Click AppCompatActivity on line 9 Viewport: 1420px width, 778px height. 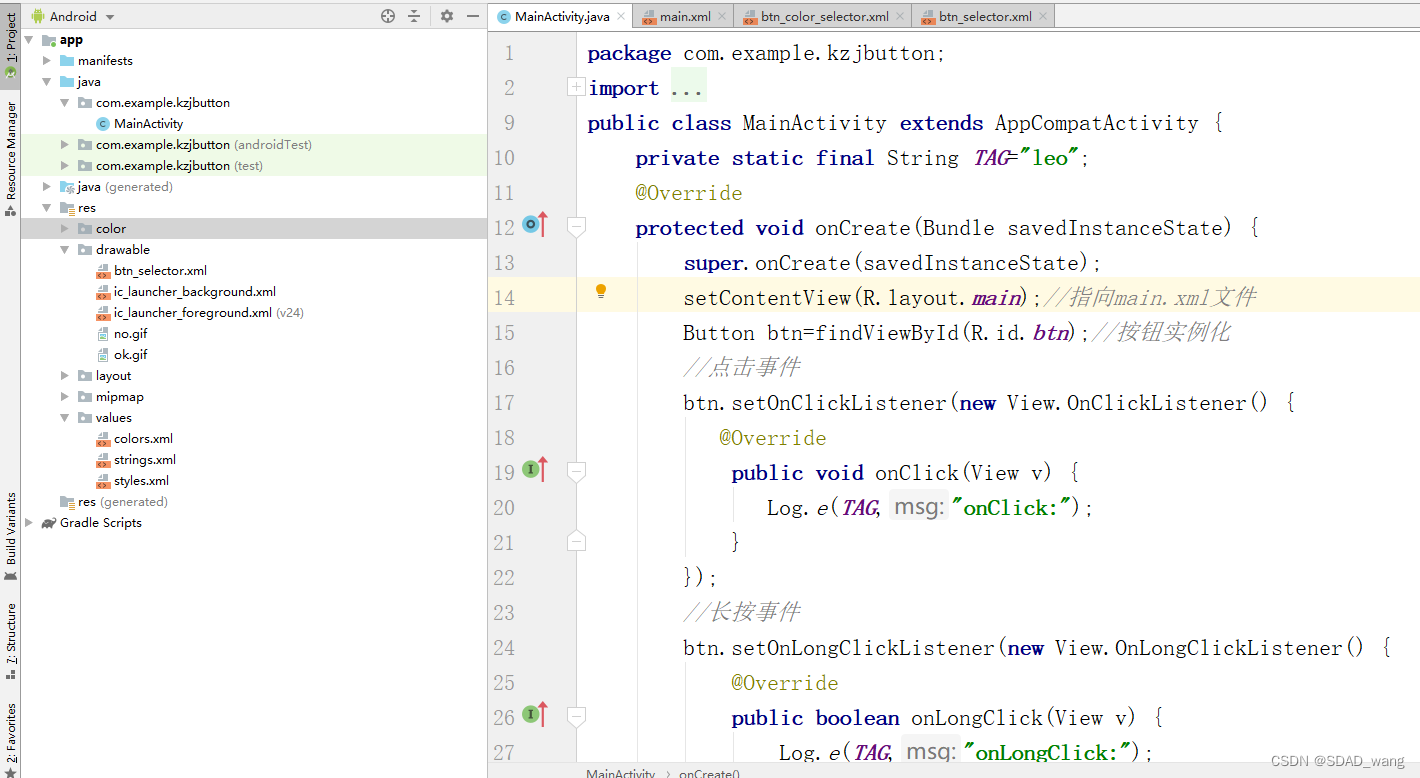[1096, 123]
